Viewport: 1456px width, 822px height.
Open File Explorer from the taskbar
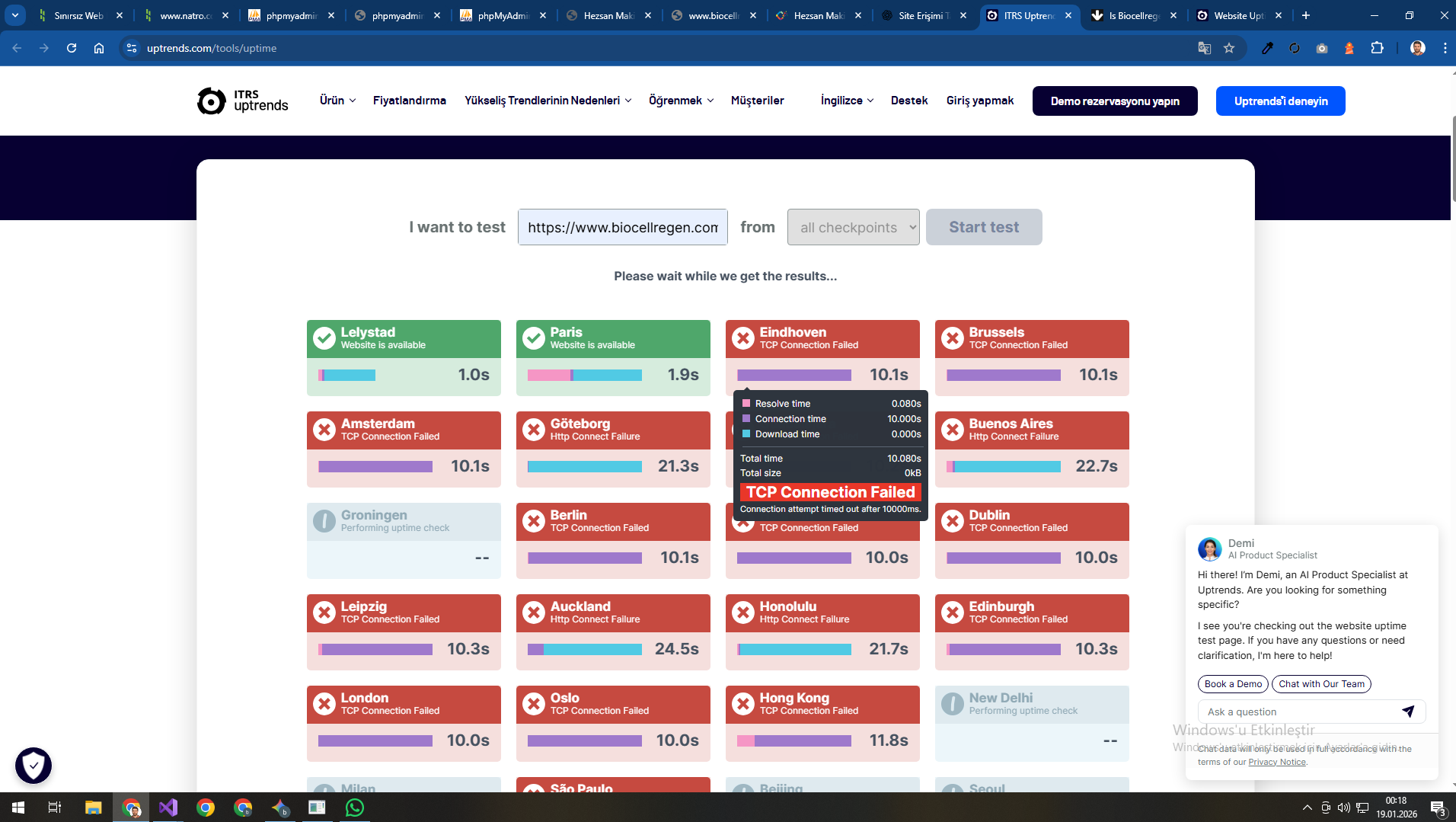point(93,808)
